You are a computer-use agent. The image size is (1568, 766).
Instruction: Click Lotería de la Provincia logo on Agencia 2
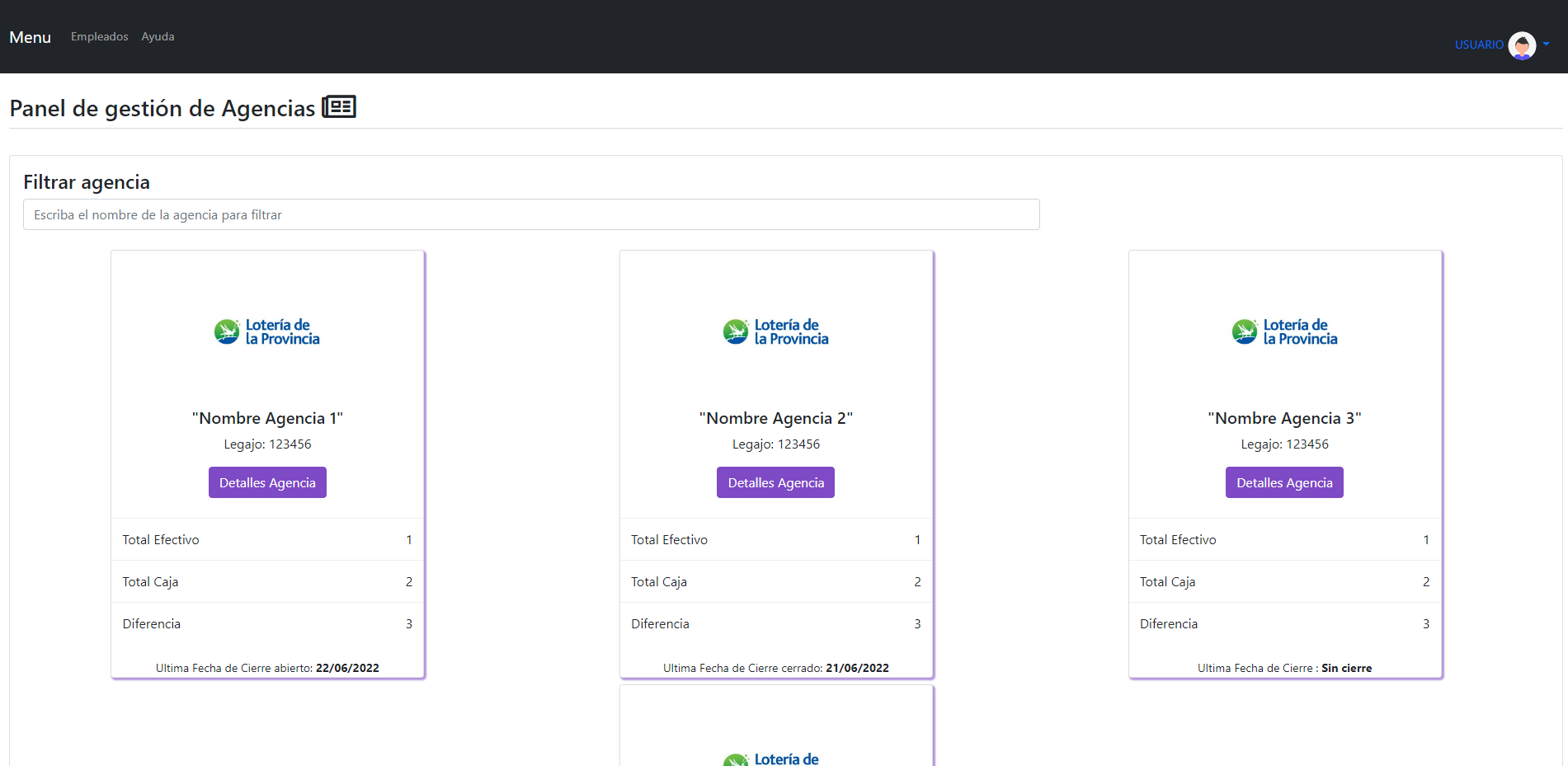click(x=775, y=331)
